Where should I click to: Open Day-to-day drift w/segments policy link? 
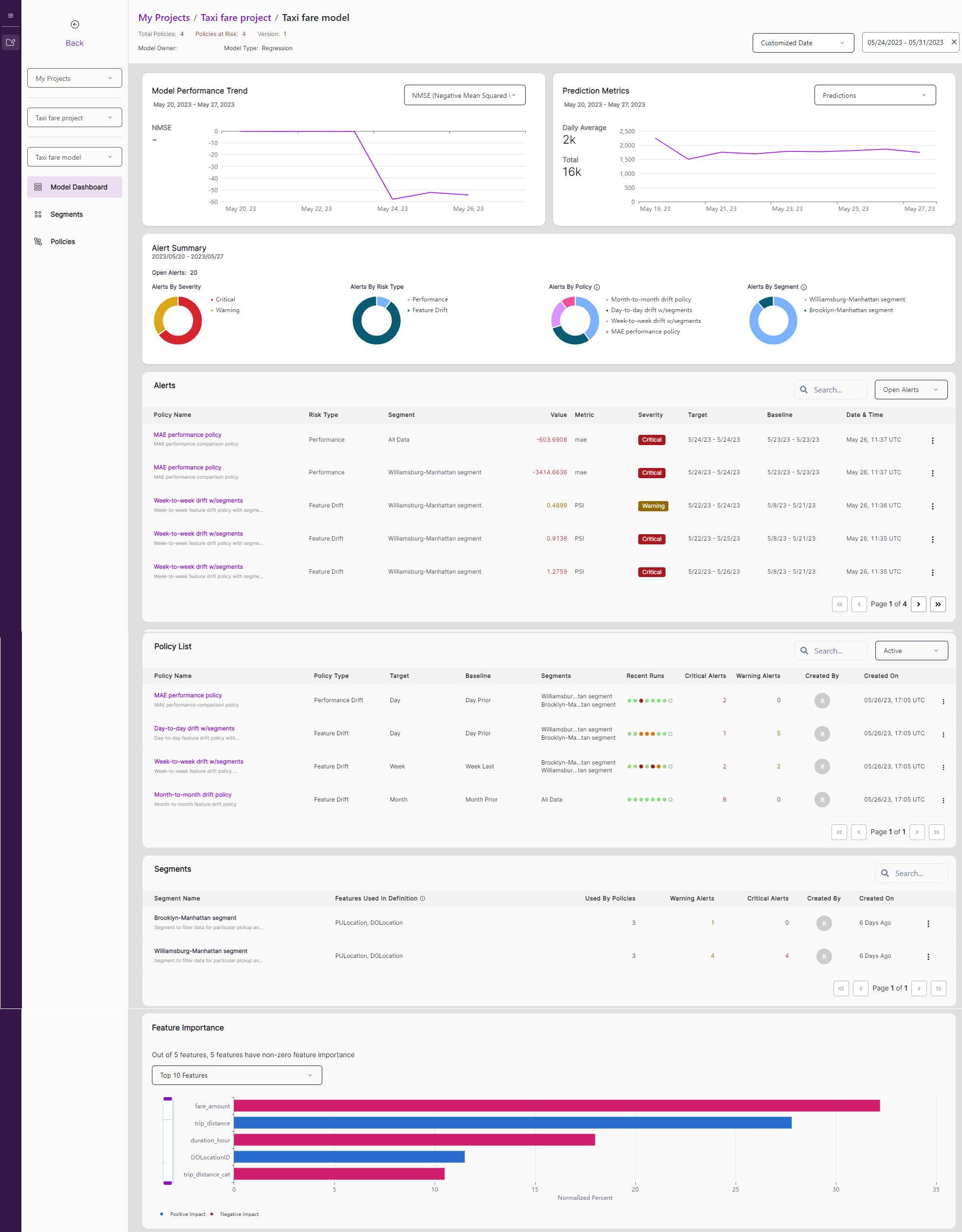[194, 729]
